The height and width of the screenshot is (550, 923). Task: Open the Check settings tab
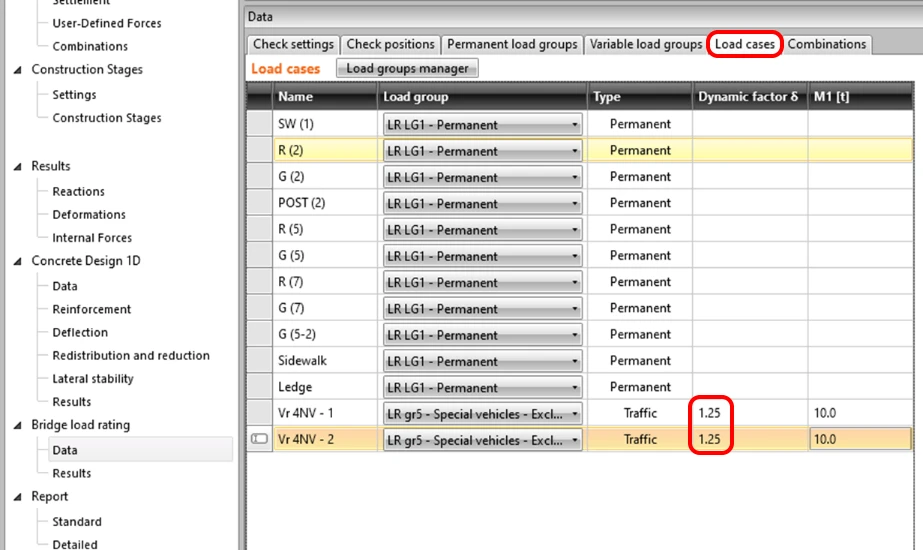[x=293, y=44]
